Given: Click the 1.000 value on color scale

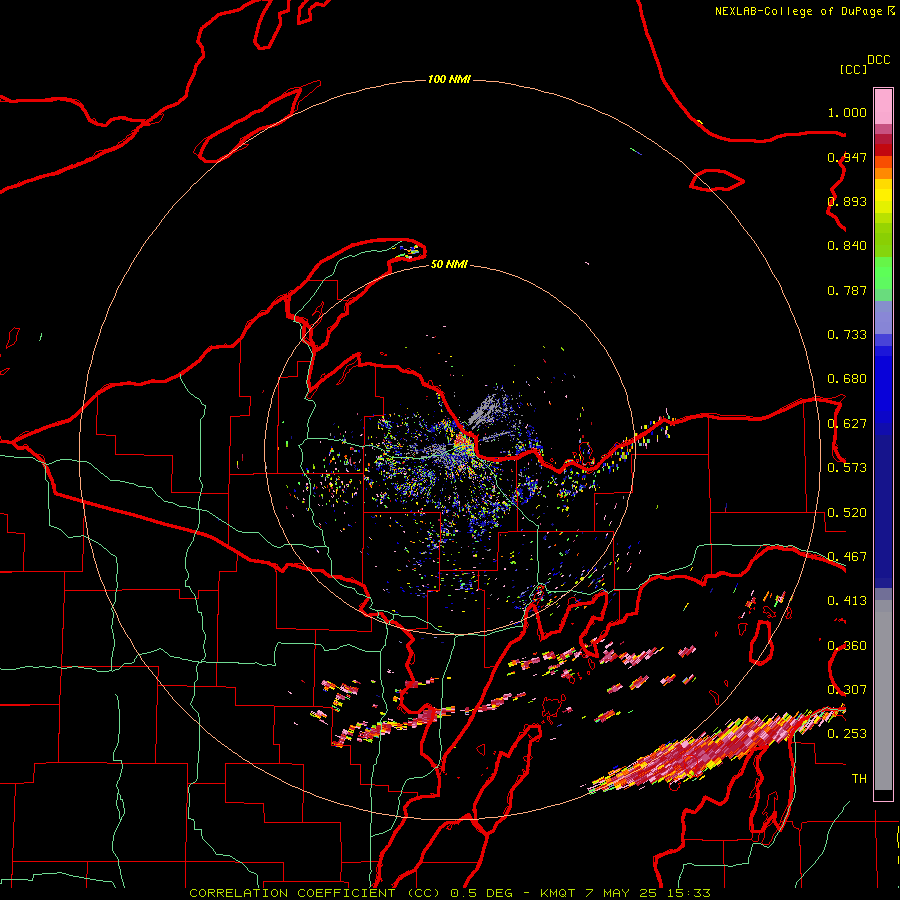Looking at the screenshot, I should 847,112.
